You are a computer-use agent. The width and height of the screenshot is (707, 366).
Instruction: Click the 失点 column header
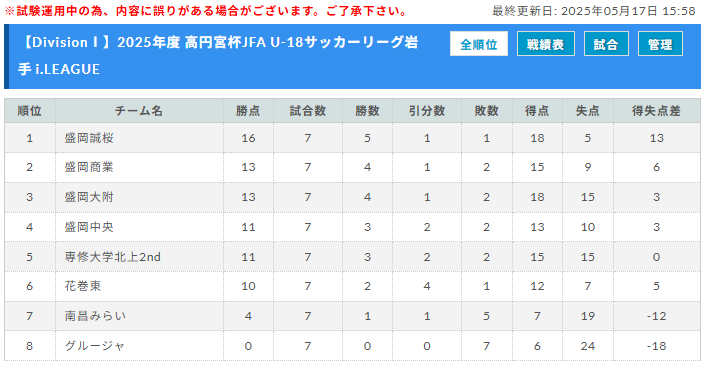[x=588, y=111]
